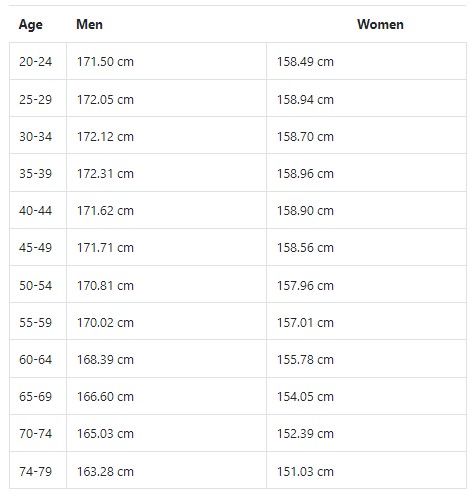
Task: Select the 158.49 cm women's height cell
Action: point(366,61)
